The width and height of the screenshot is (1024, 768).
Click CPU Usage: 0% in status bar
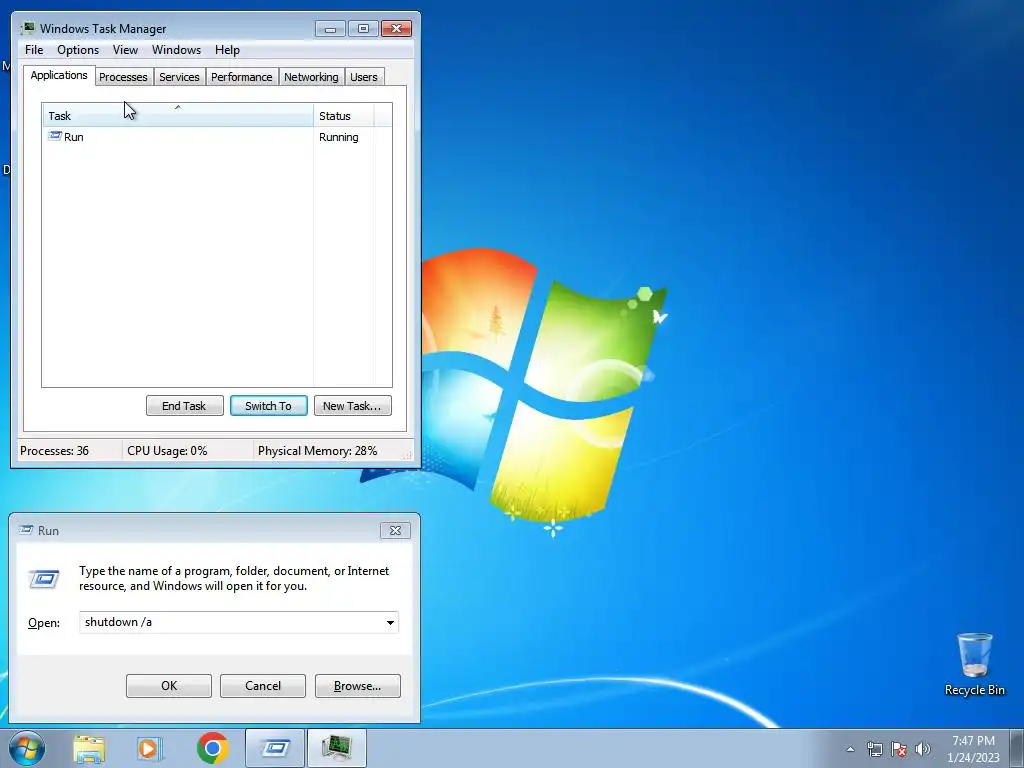coord(167,451)
